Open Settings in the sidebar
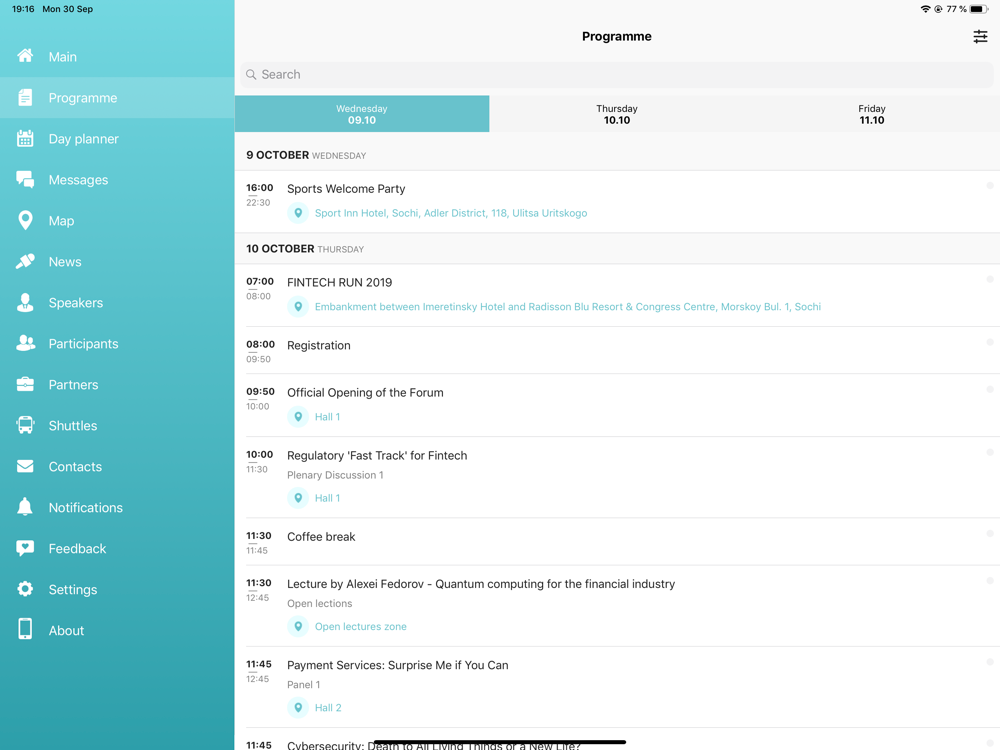 [x=117, y=589]
